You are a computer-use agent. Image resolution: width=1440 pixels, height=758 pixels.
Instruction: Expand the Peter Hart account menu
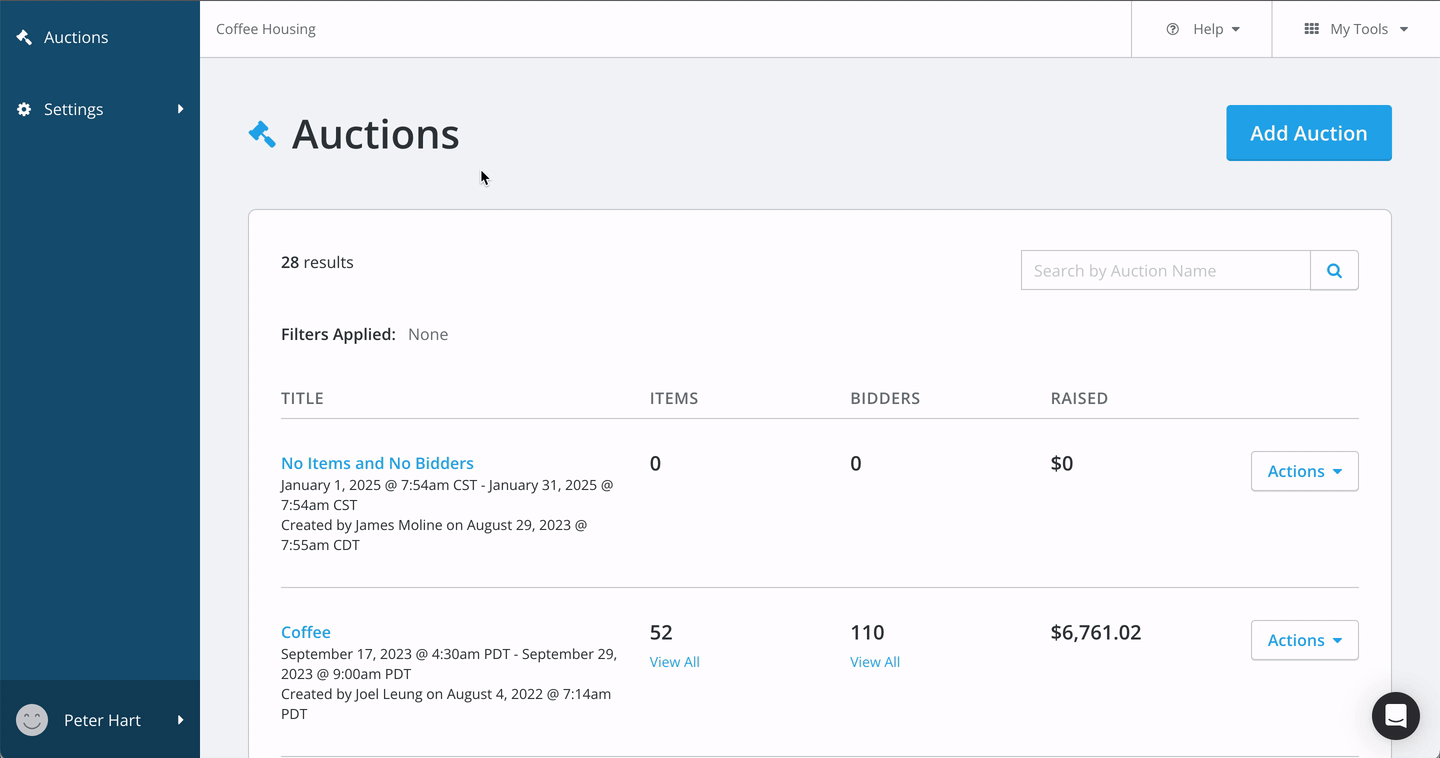tap(179, 720)
